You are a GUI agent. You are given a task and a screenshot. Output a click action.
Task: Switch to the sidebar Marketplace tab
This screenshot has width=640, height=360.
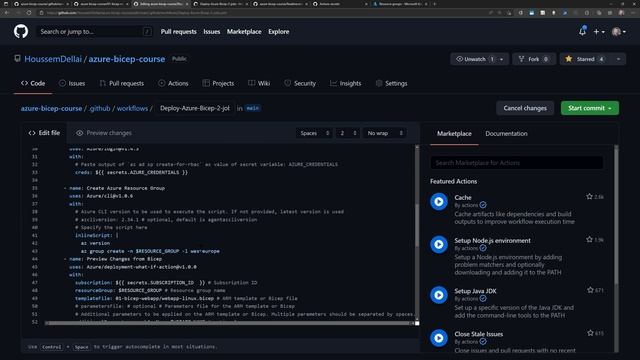point(454,133)
